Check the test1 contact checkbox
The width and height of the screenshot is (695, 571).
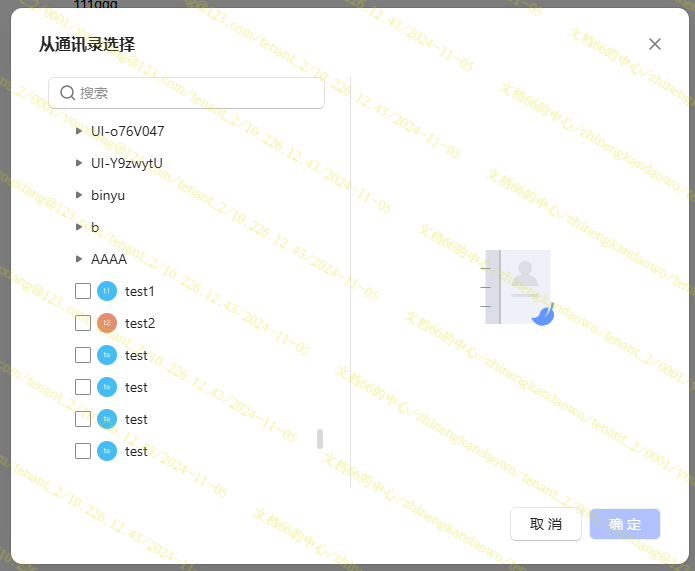click(x=83, y=291)
